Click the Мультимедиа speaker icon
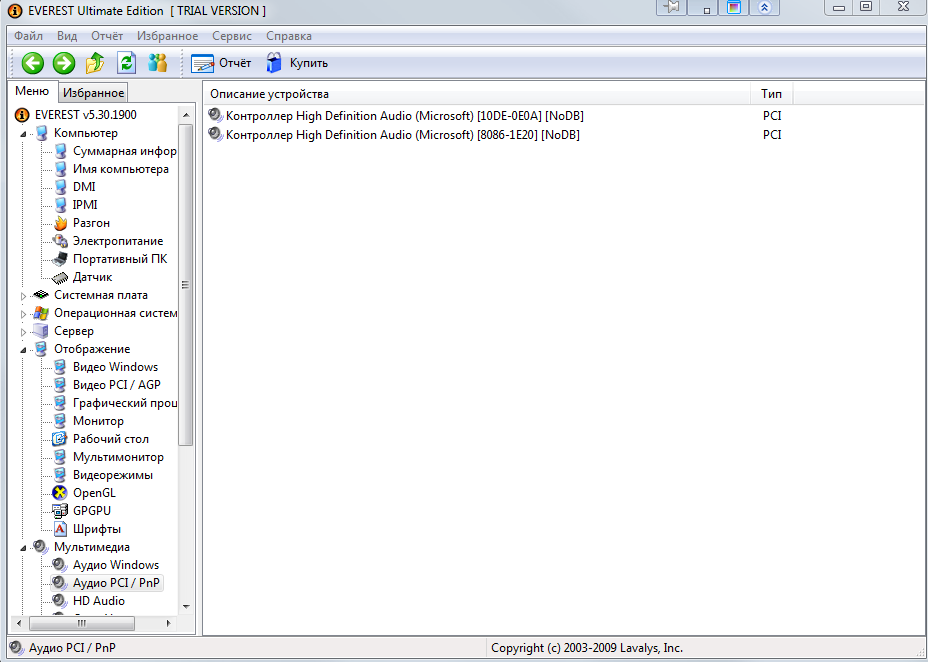The height and width of the screenshot is (662, 928). (41, 547)
